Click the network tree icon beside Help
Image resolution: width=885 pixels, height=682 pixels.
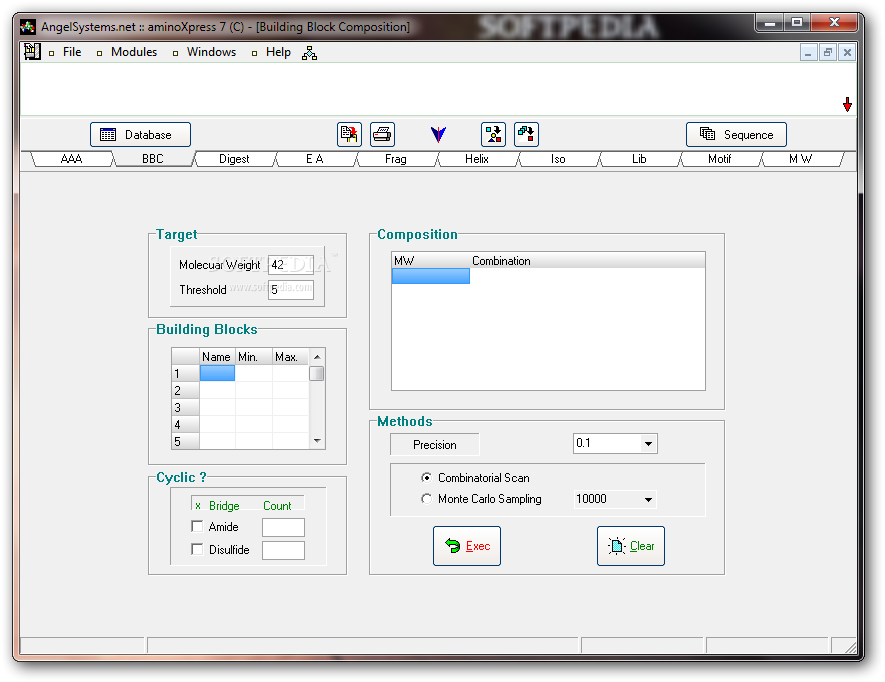click(x=309, y=53)
